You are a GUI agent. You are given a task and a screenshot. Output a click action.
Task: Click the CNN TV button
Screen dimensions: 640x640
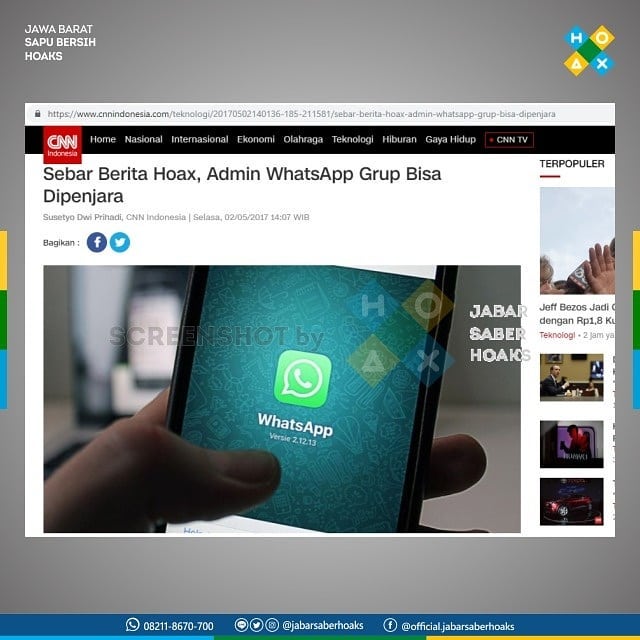(509, 140)
